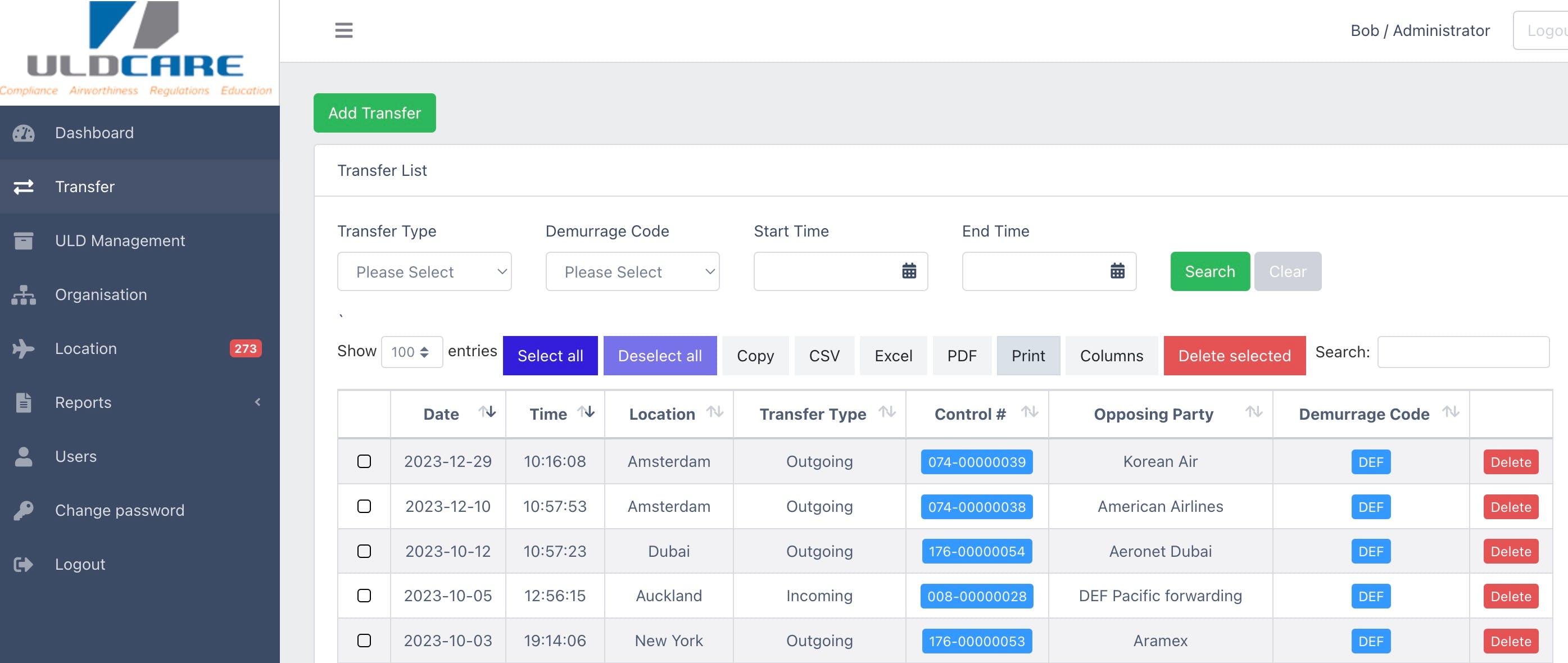Sort by the Date column arrows

click(x=487, y=412)
